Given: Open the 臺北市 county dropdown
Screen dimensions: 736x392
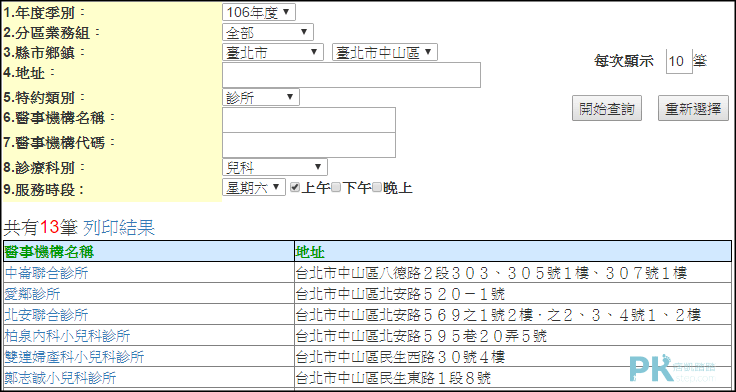Looking at the screenshot, I should 273,53.
